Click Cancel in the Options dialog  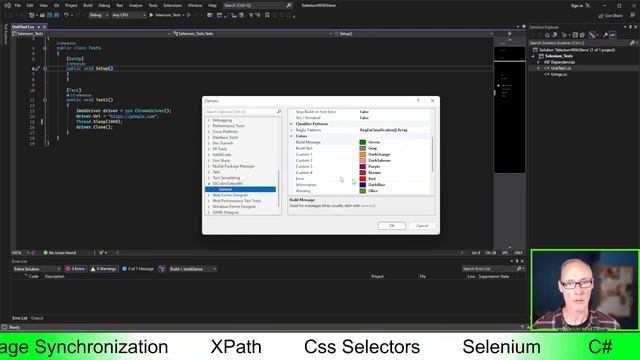click(x=422, y=226)
